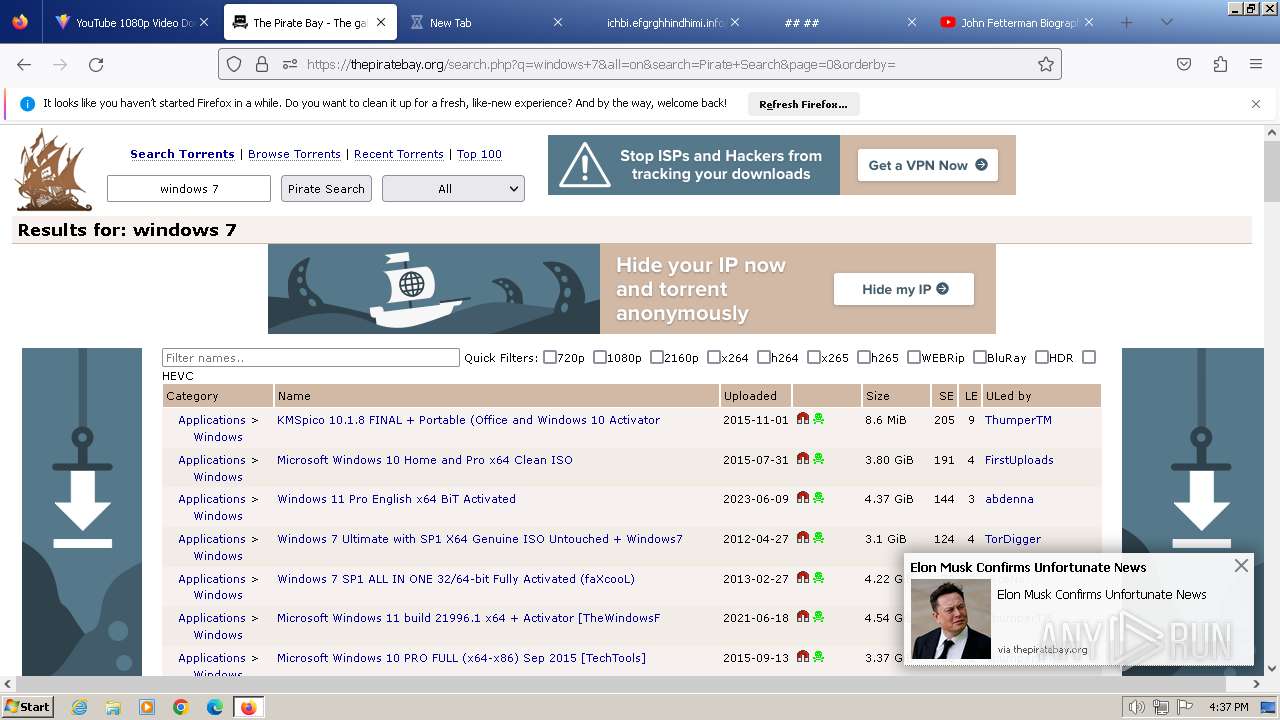
Task: Click magnet icon for Windows 11 Pro English row
Action: coord(803,498)
